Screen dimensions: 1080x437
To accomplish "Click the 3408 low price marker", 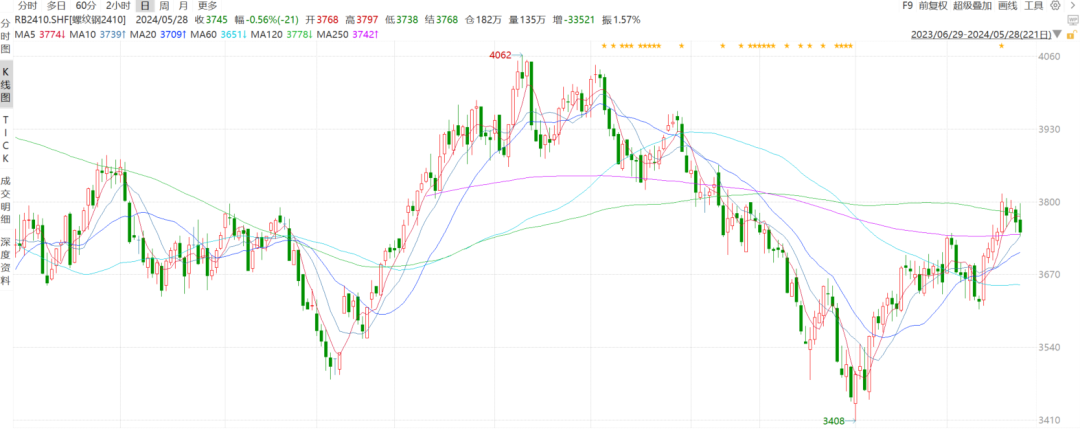I will [x=833, y=420].
